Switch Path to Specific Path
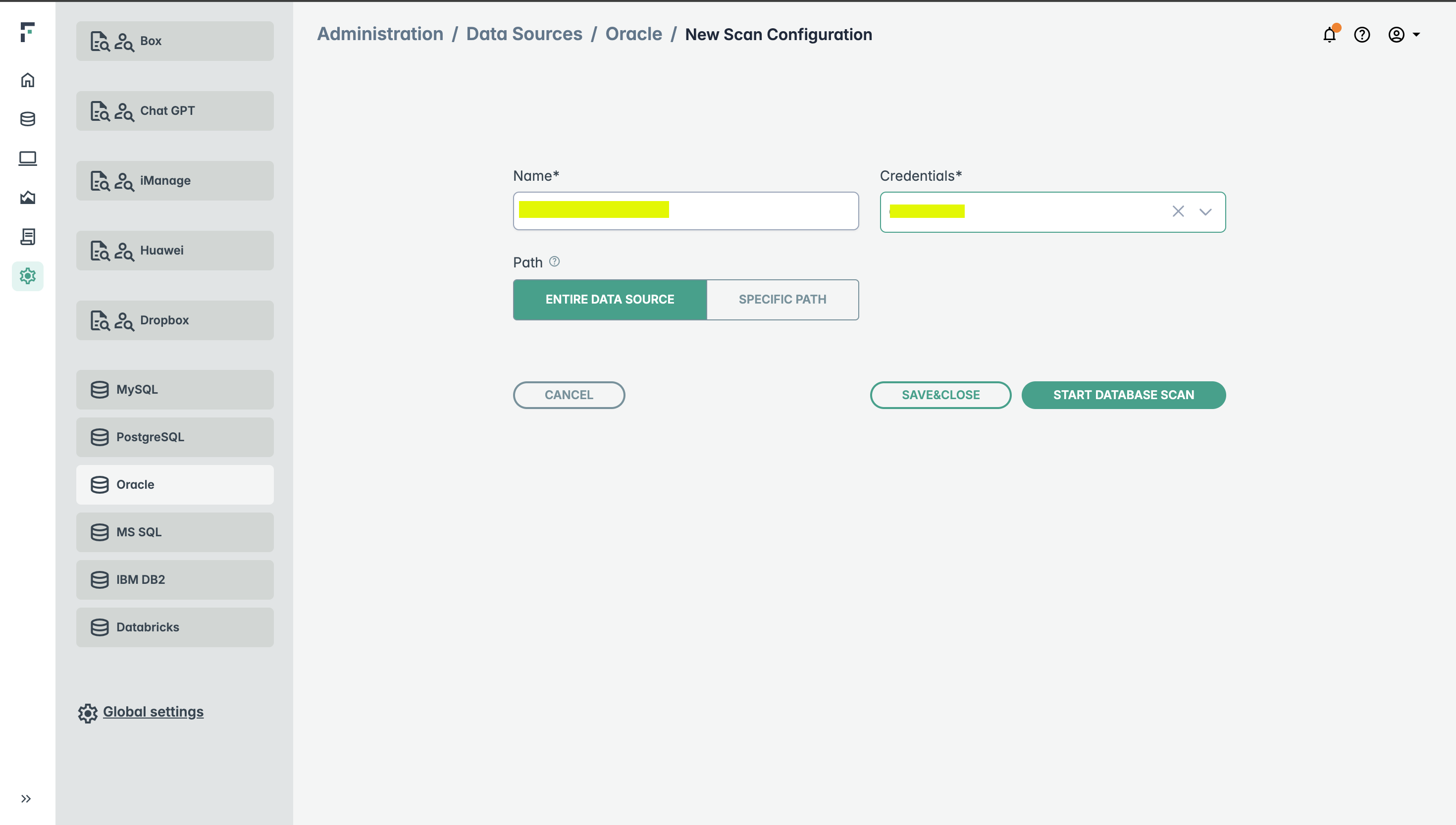 pyautogui.click(x=782, y=299)
